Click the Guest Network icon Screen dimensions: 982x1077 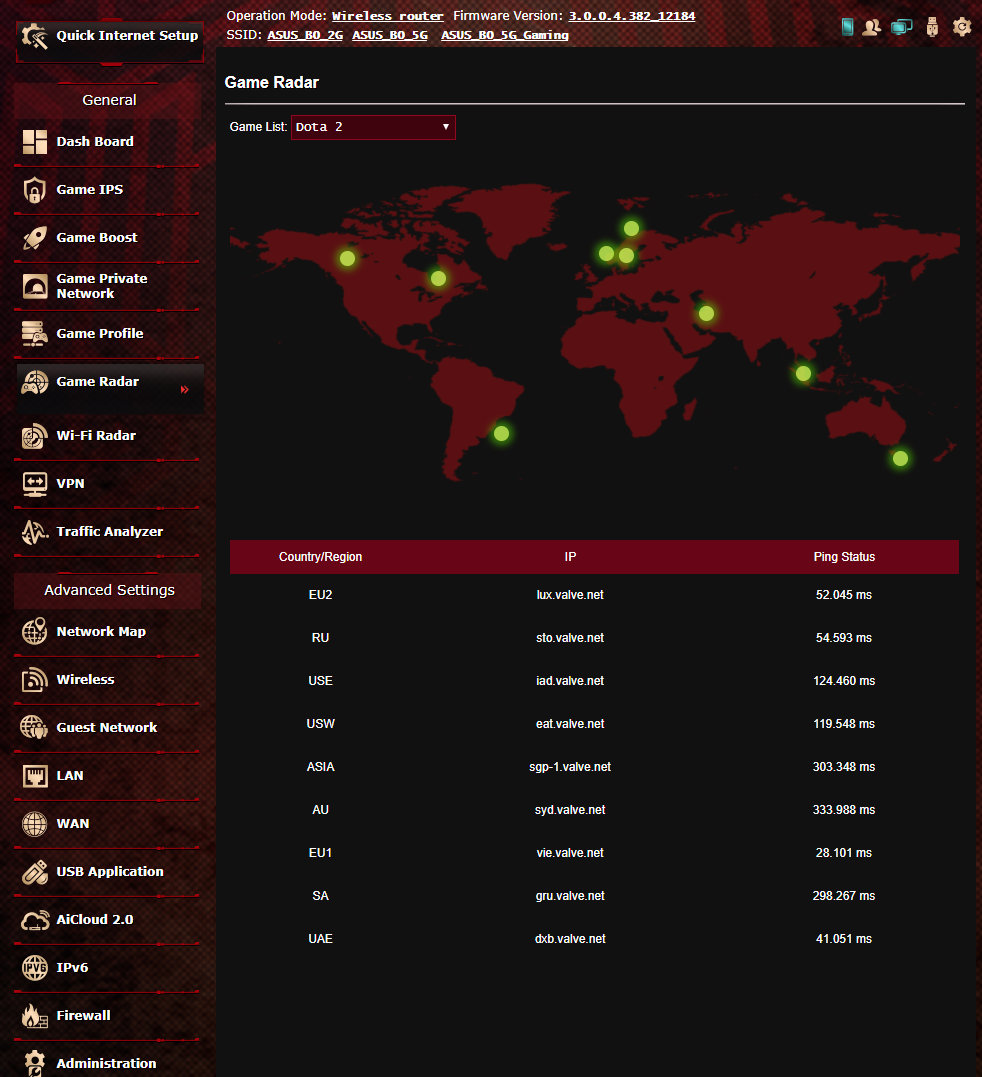coord(34,727)
